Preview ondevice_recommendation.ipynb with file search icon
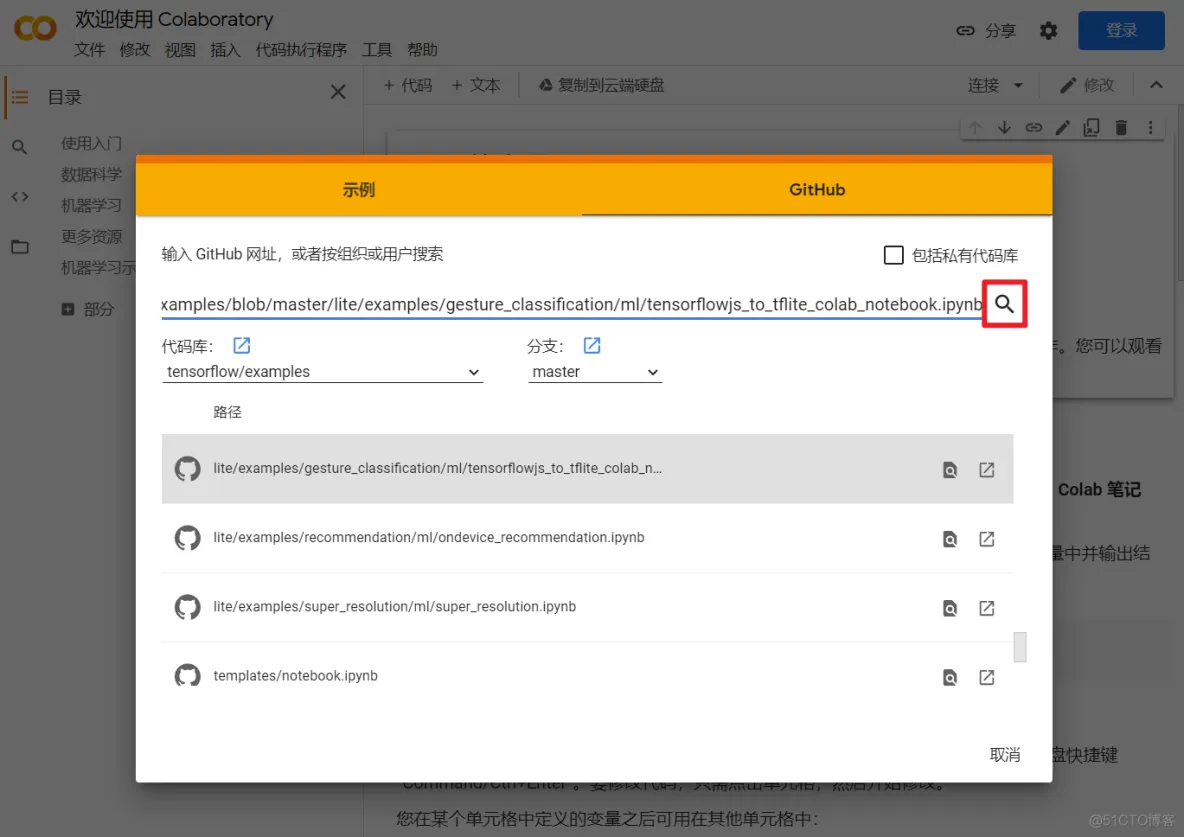The image size is (1184, 837). click(950, 539)
